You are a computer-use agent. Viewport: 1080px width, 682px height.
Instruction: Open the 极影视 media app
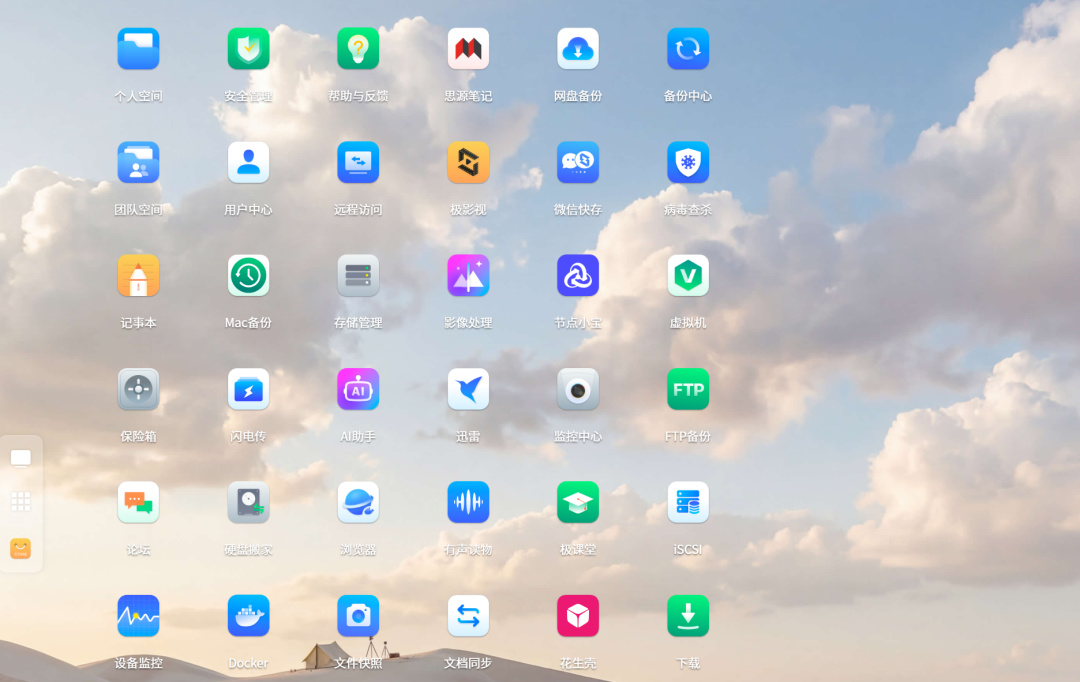[x=468, y=163]
